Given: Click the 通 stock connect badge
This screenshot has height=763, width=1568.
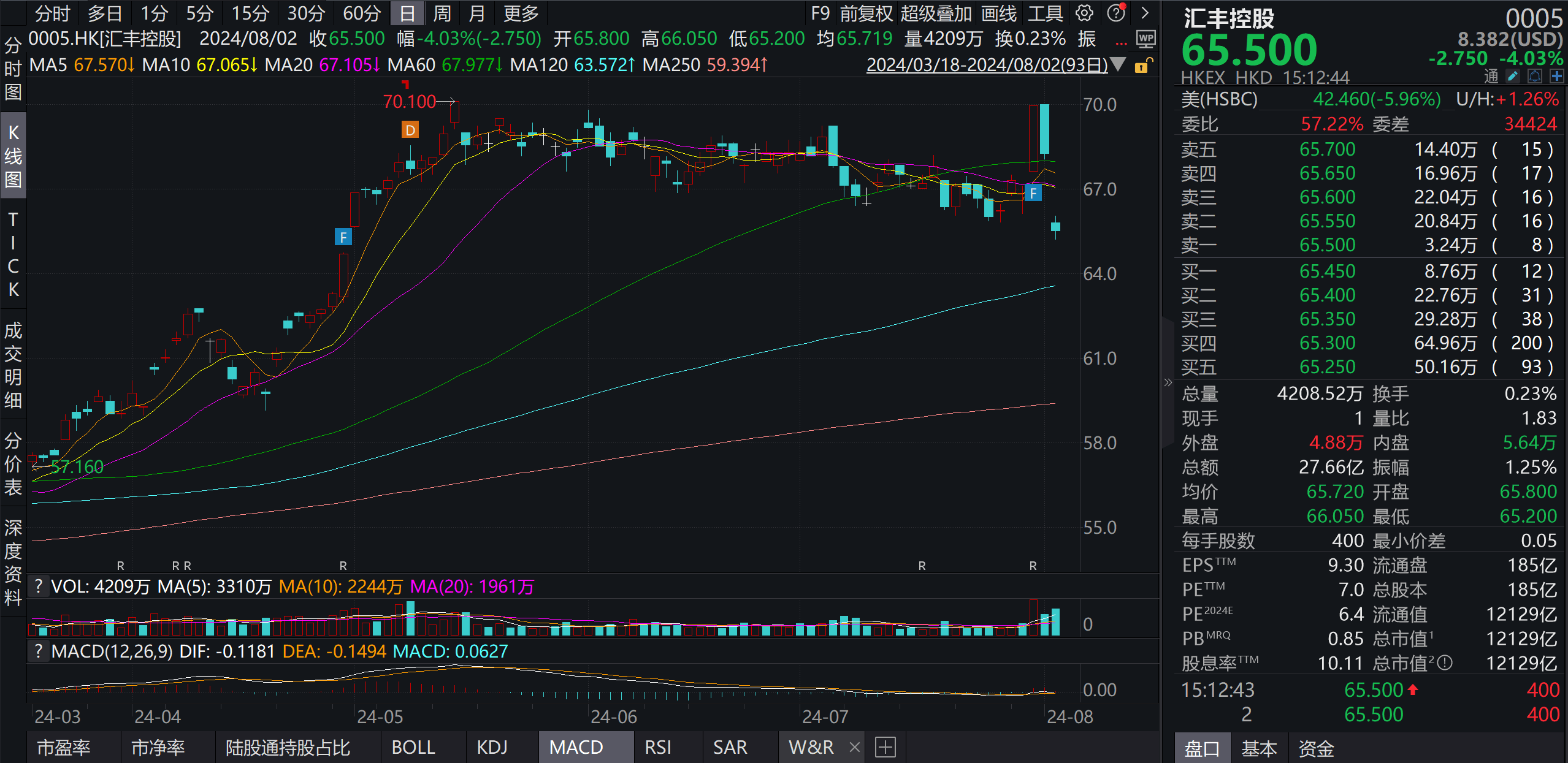Looking at the screenshot, I should [1491, 77].
